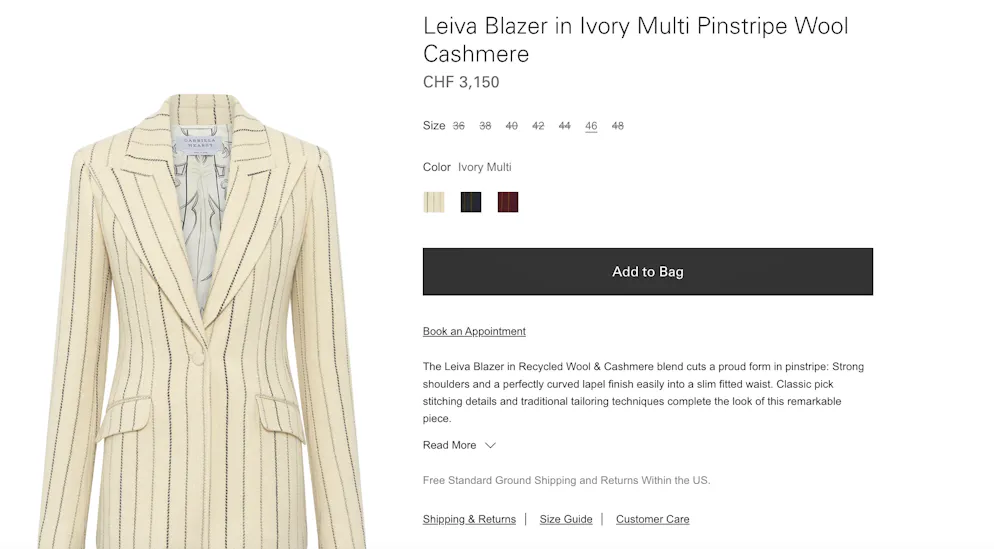This screenshot has width=994, height=549.
Task: Click the blazer product image
Action: [202, 321]
